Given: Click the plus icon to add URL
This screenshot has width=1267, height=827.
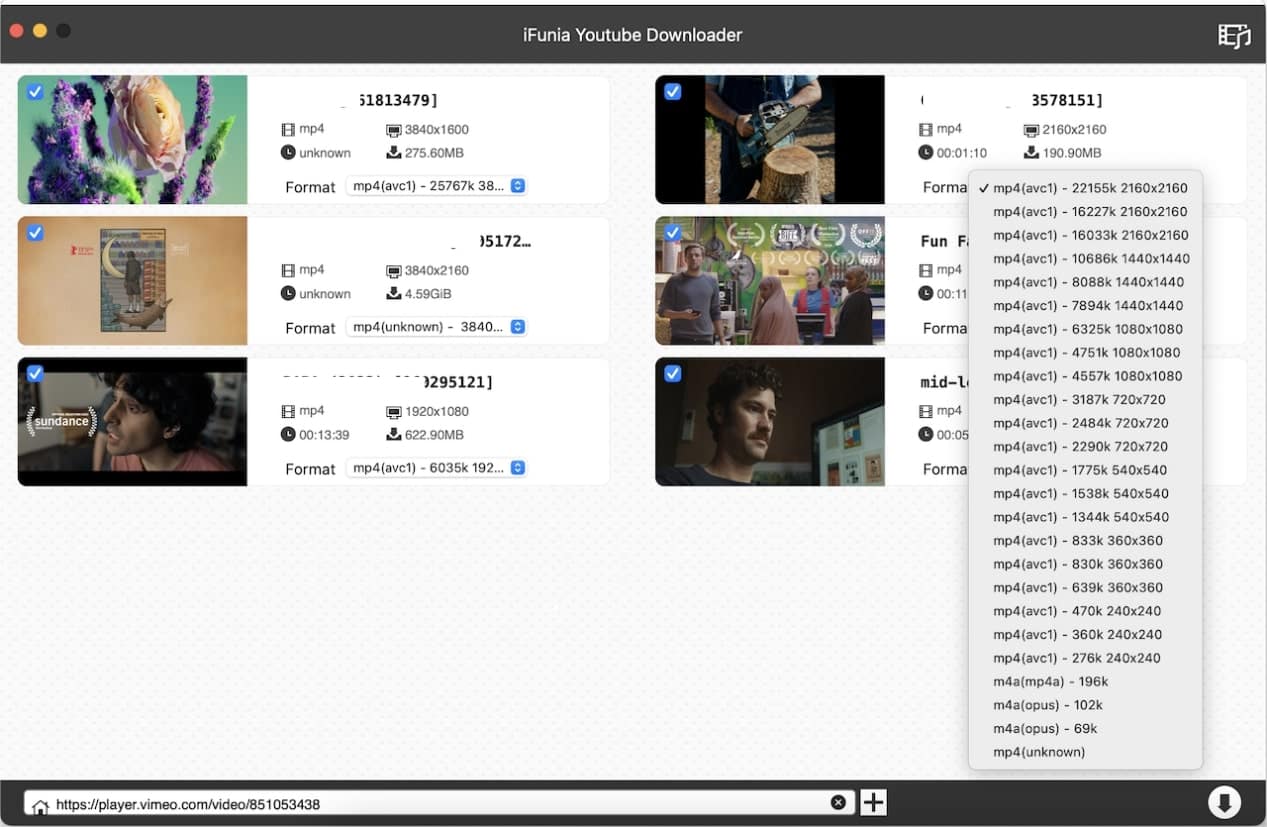Looking at the screenshot, I should coord(873,802).
